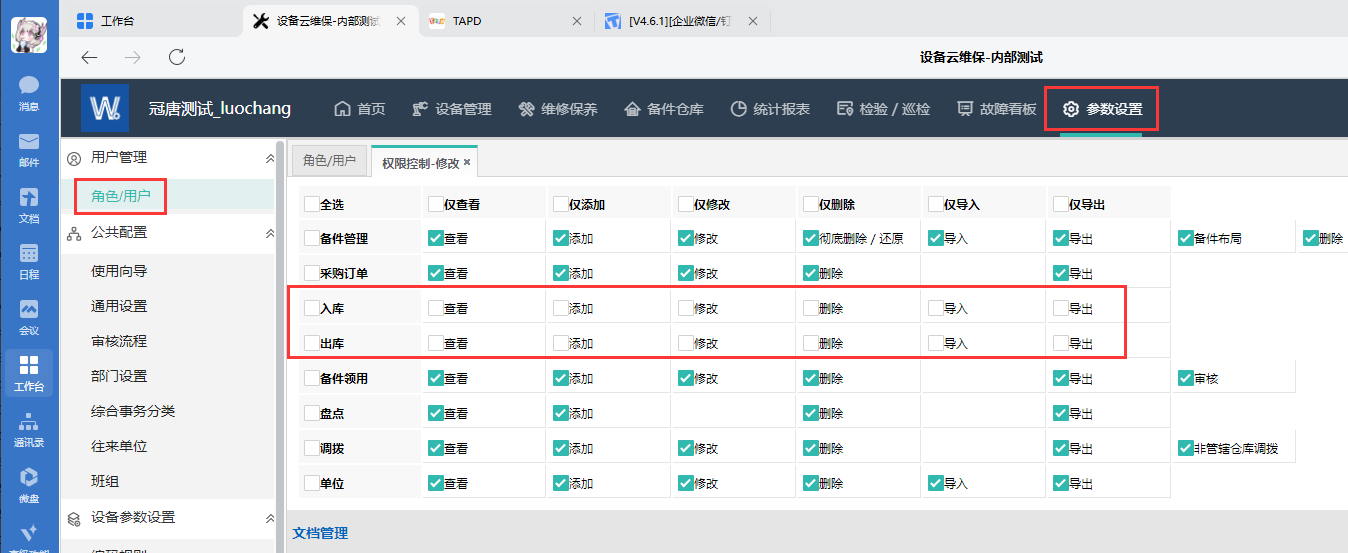The image size is (1348, 553).
Task: Check the 入库 row checkbox
Action: (x=312, y=308)
